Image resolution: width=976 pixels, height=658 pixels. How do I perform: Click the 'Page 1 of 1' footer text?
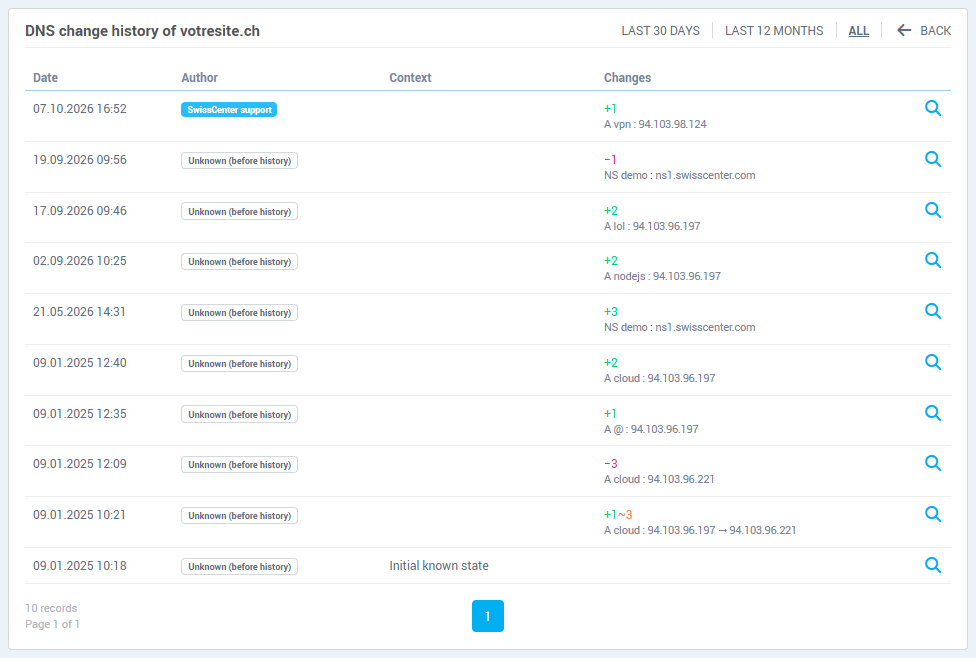click(x=52, y=624)
